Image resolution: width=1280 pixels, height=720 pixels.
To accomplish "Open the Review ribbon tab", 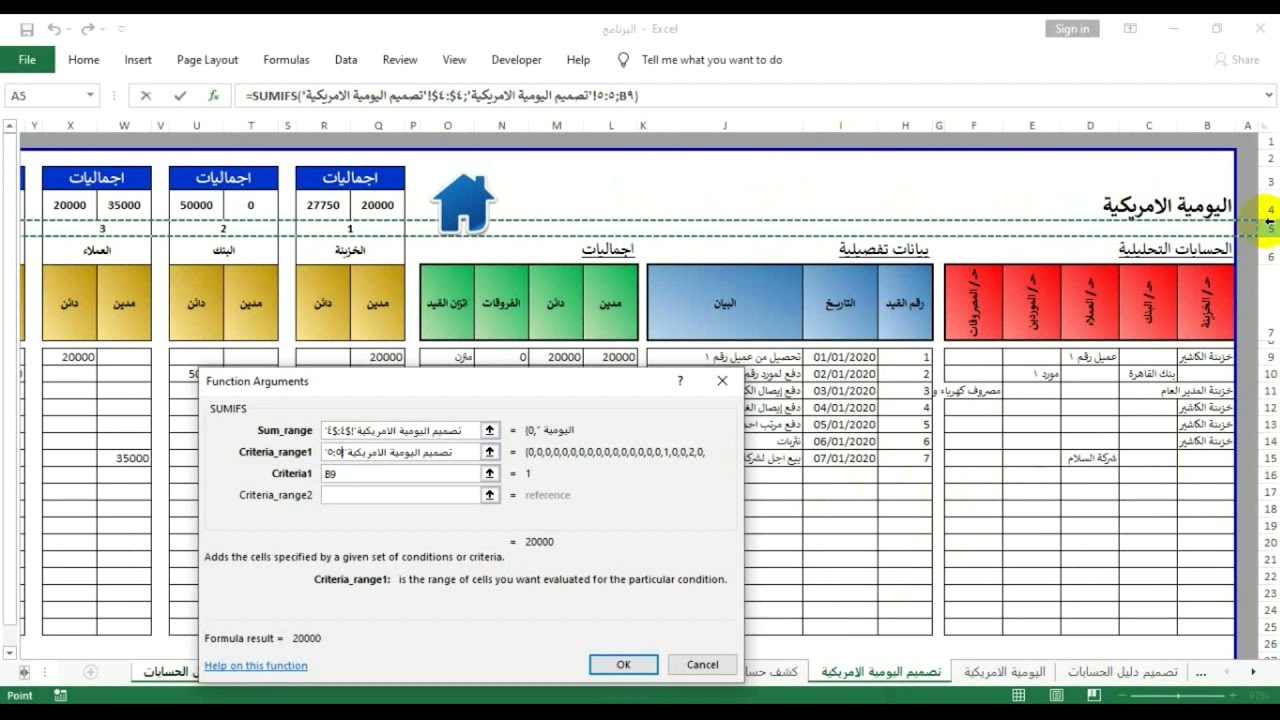I will click(x=400, y=60).
